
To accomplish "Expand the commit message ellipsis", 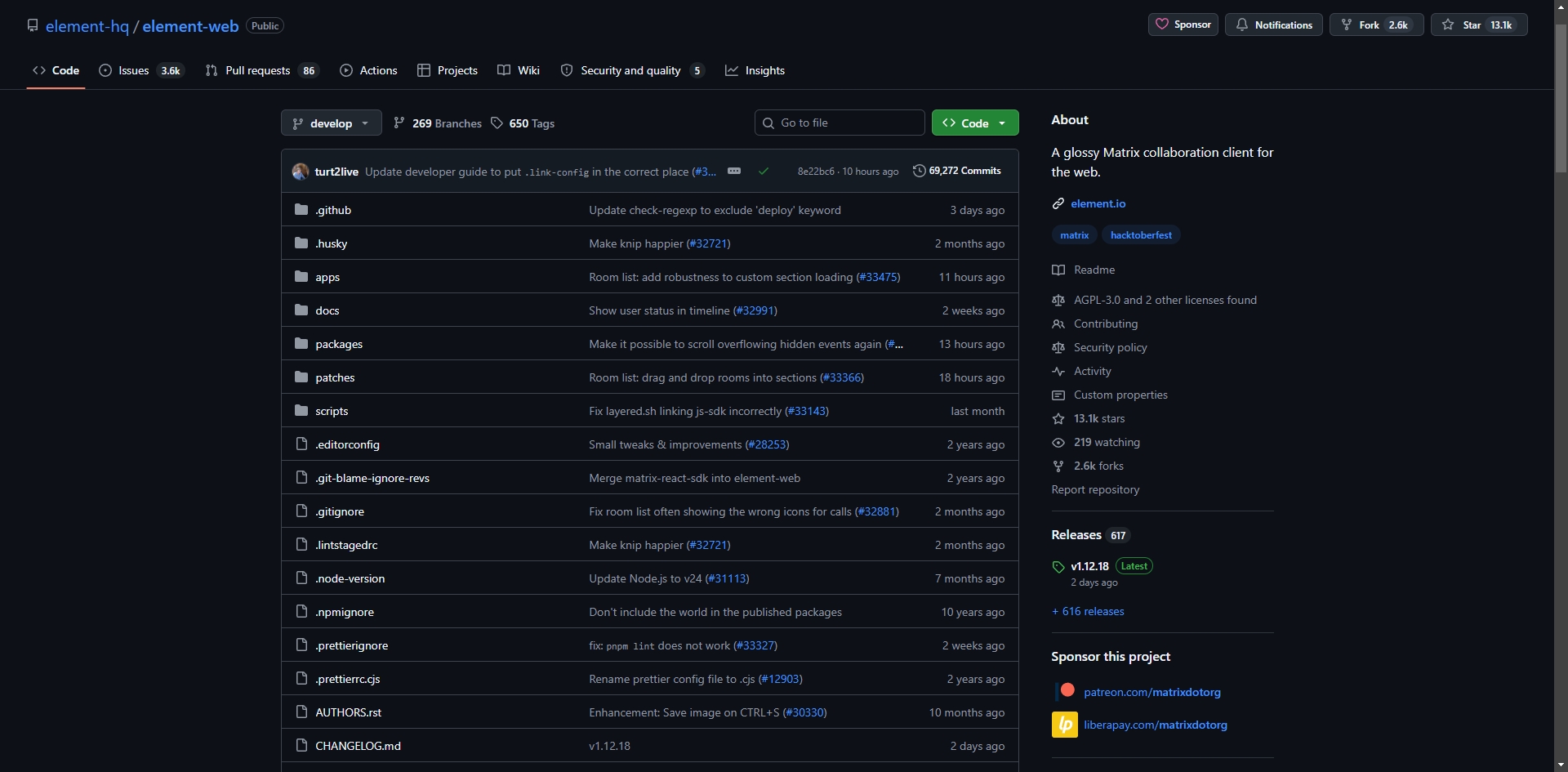I will coord(734,172).
